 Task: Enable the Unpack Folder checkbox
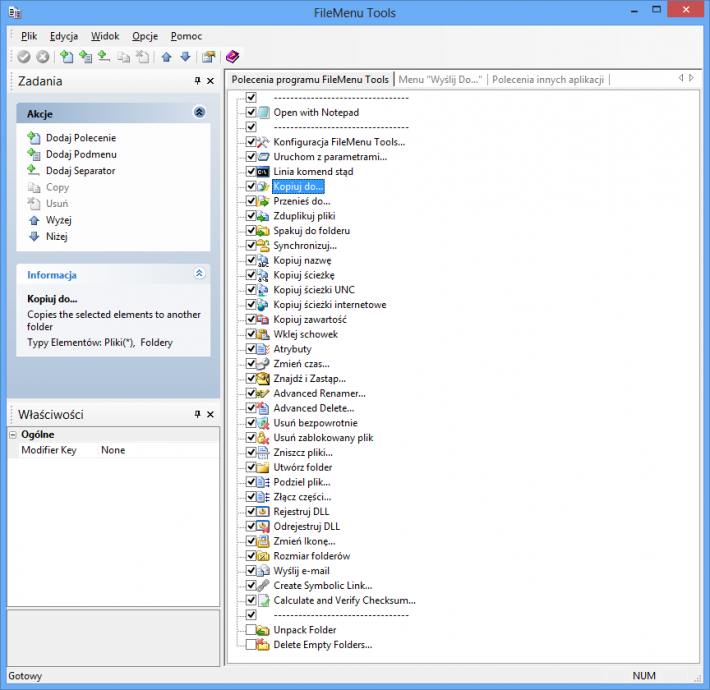251,630
